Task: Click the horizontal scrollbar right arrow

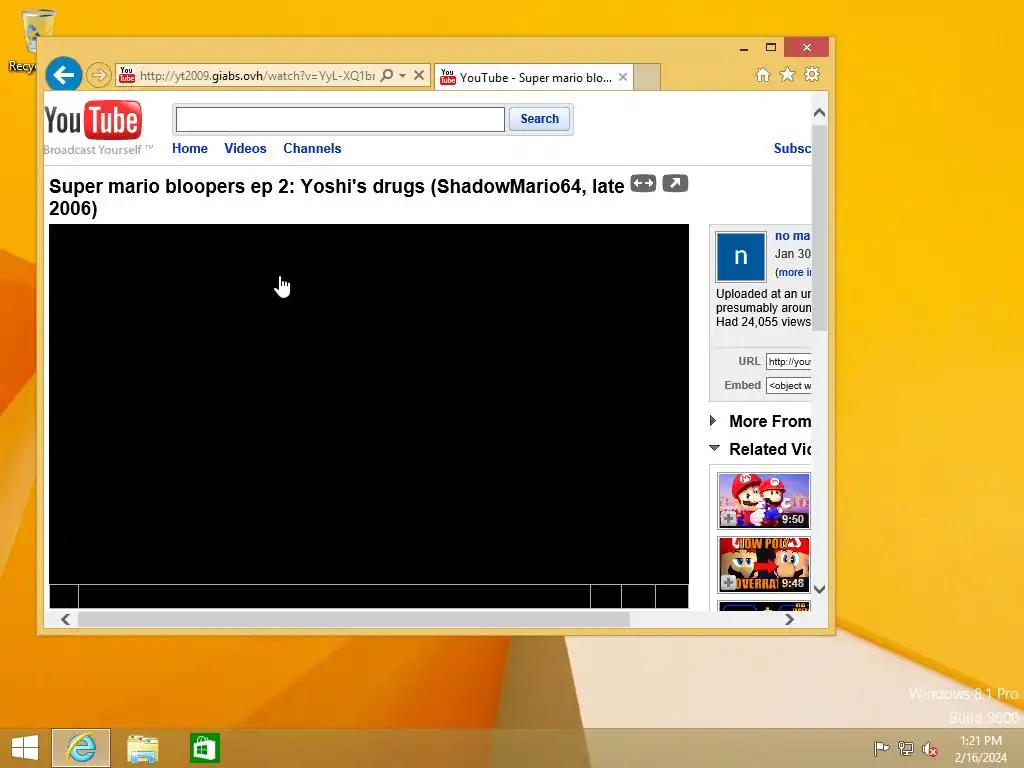Action: pyautogui.click(x=789, y=619)
